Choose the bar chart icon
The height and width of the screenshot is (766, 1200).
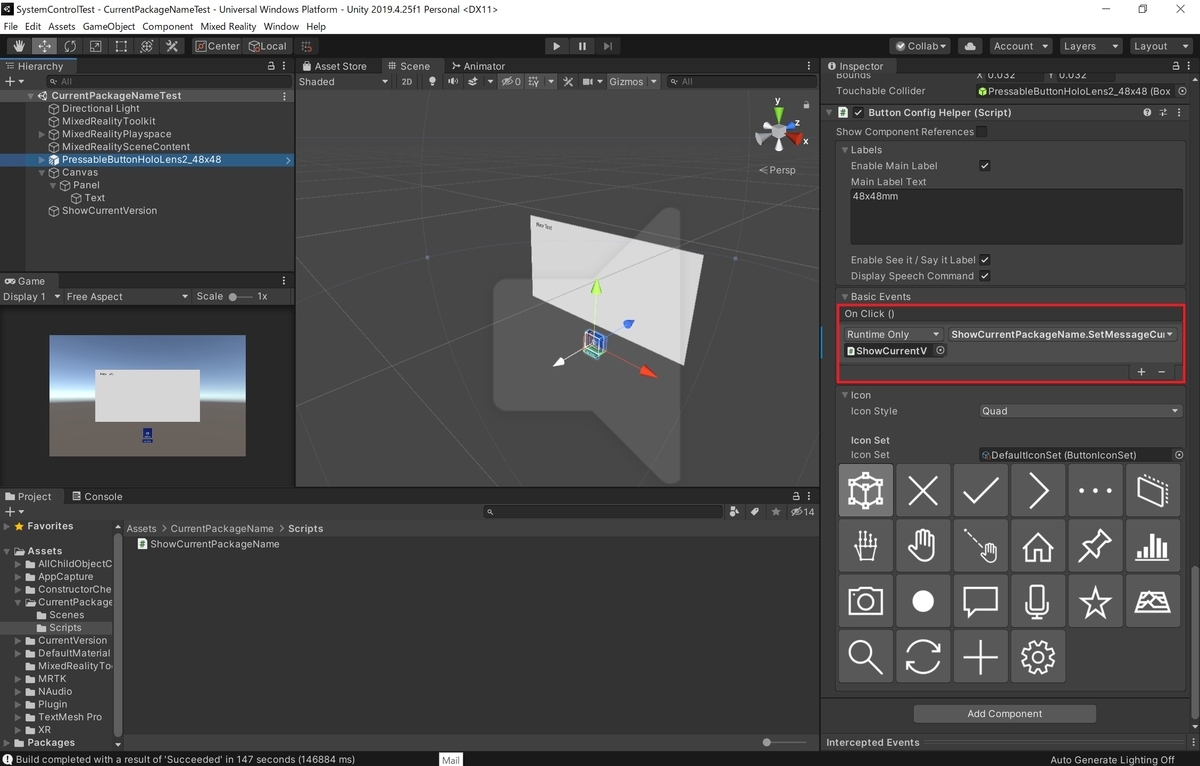(1153, 546)
